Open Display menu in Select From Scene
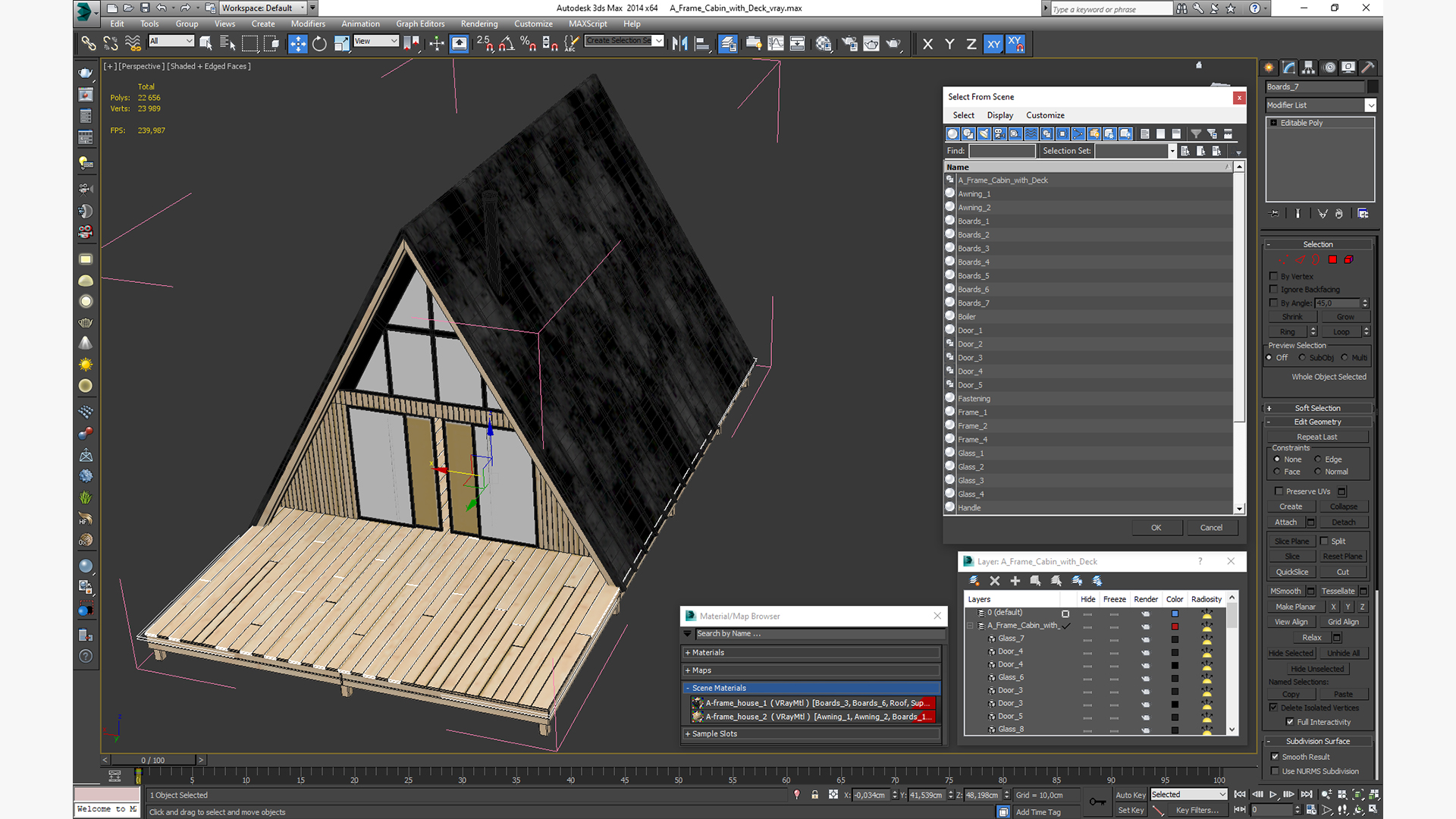This screenshot has width=1456, height=819. click(x=999, y=115)
